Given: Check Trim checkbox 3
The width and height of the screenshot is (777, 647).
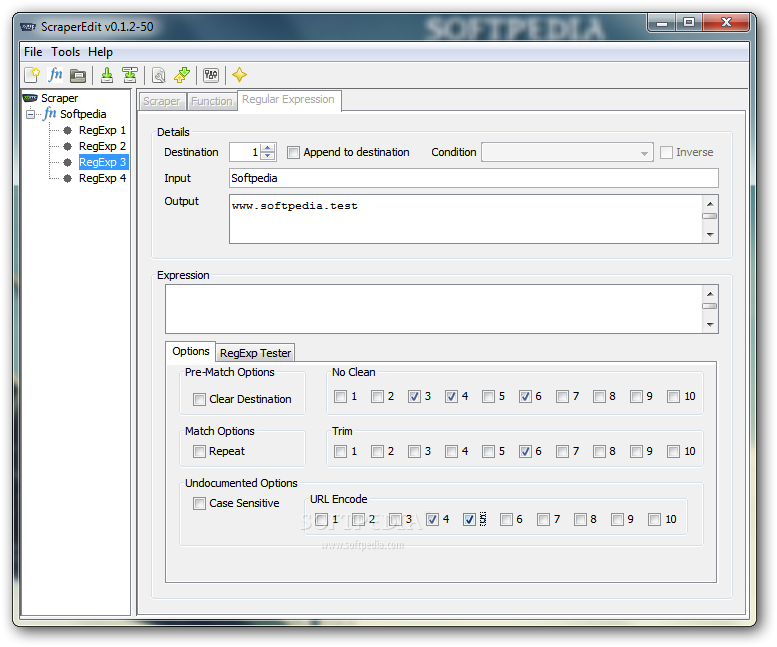Looking at the screenshot, I should click(x=414, y=451).
